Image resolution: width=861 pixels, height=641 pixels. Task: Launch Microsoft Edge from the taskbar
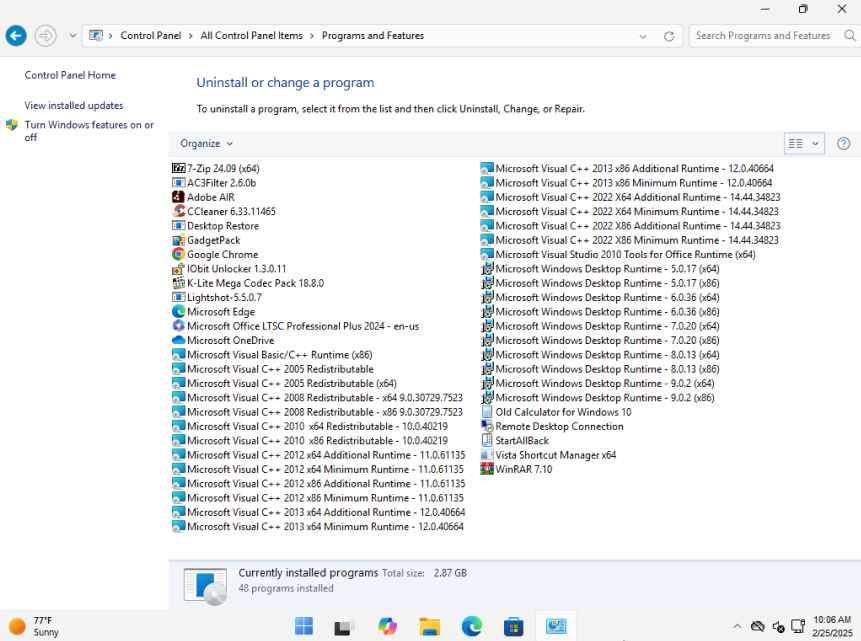(472, 626)
